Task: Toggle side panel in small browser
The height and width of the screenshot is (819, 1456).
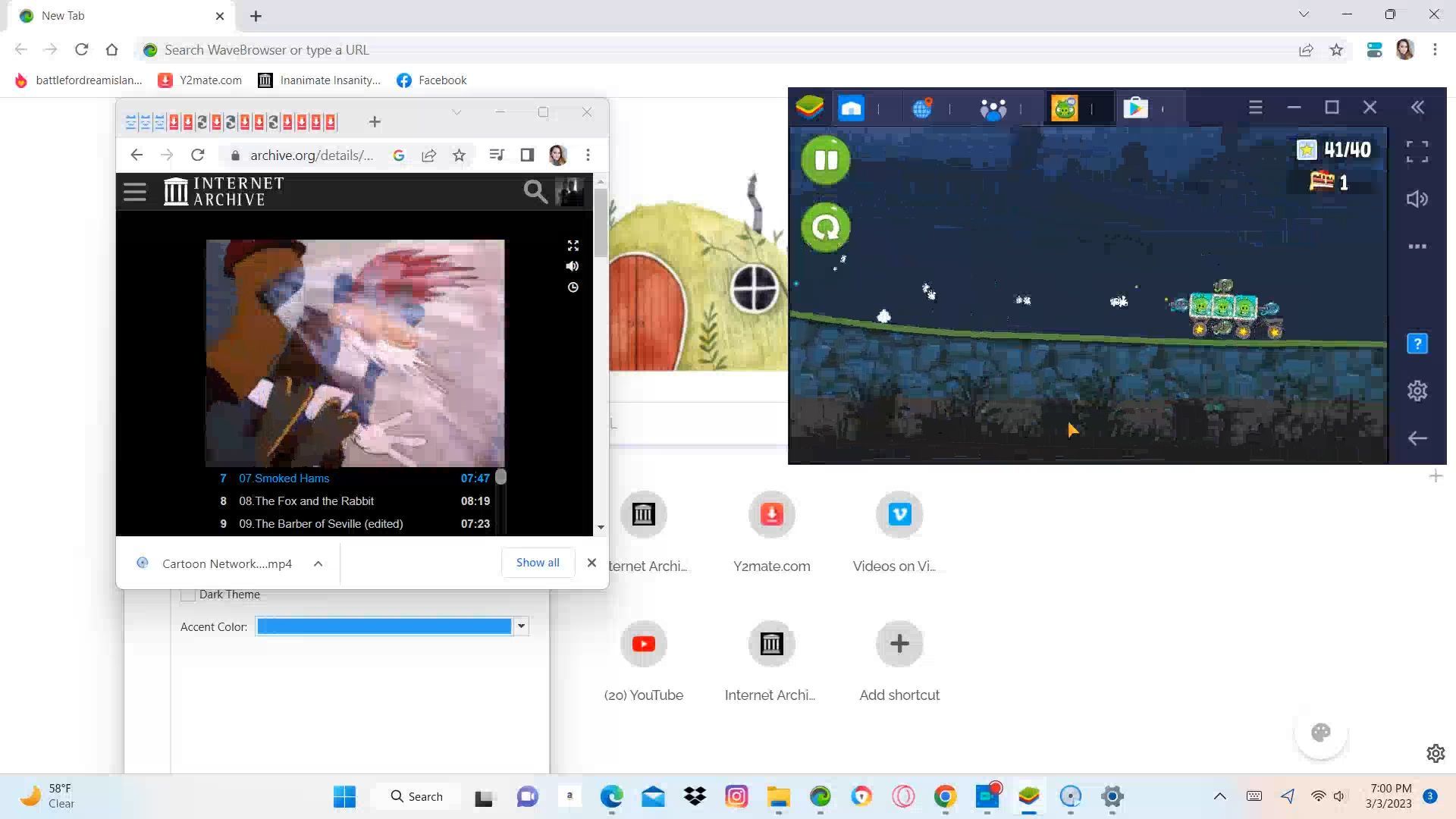Action: [x=527, y=155]
